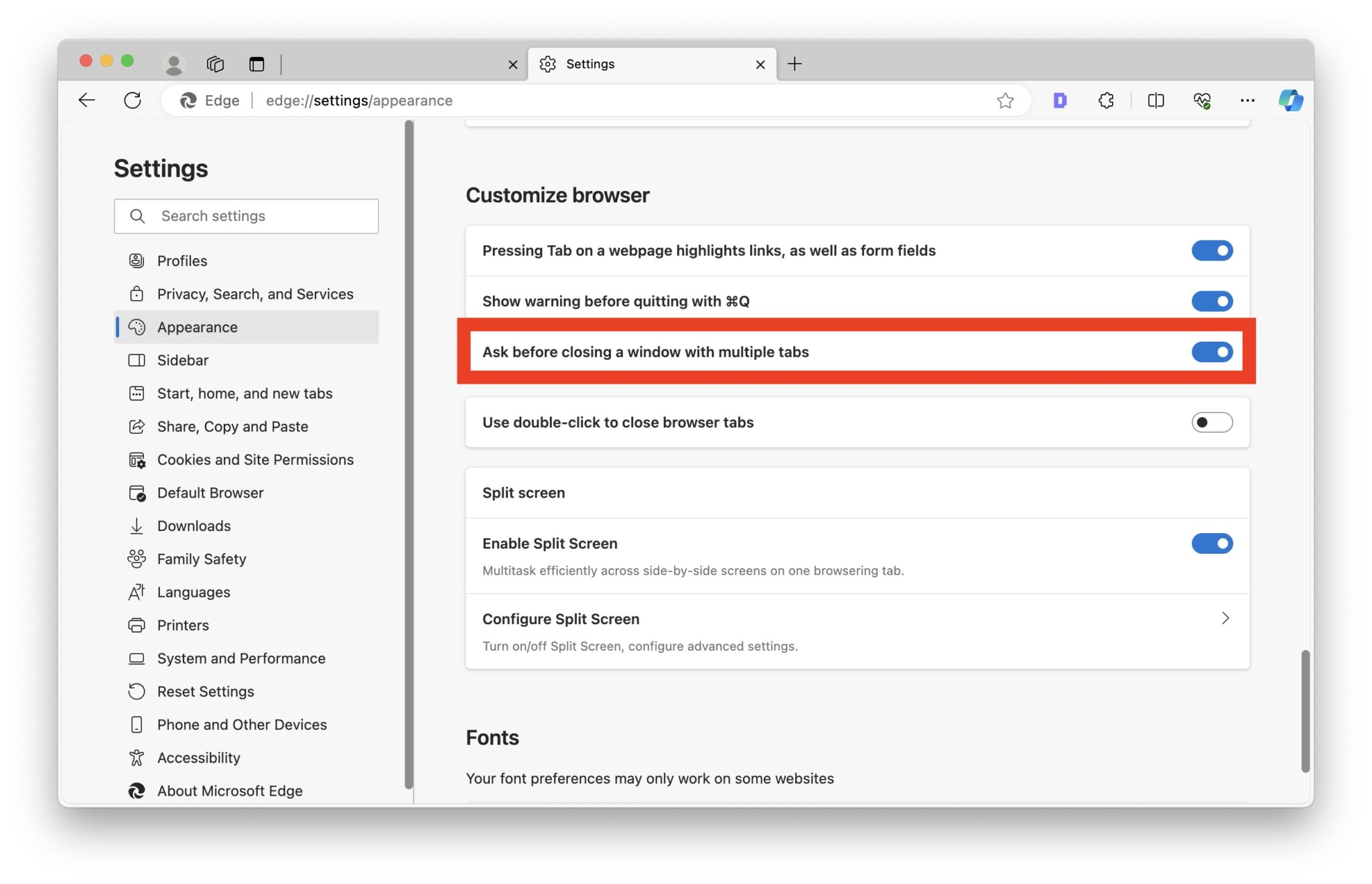Screen dimensions: 1372x884
Task: Turn off Enable Split Screen
Action: coord(1212,543)
